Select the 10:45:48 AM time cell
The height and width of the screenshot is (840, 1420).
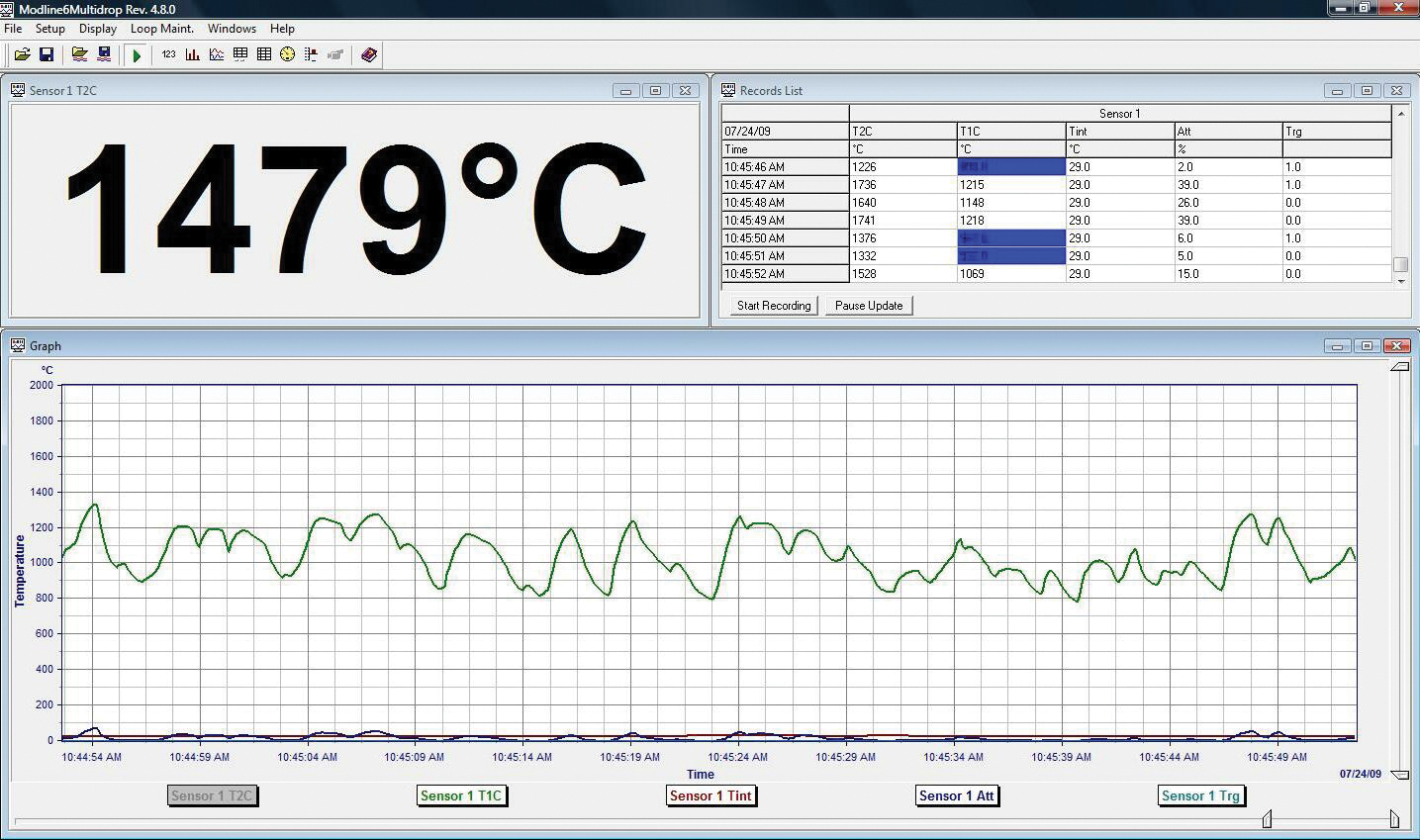[x=785, y=203]
